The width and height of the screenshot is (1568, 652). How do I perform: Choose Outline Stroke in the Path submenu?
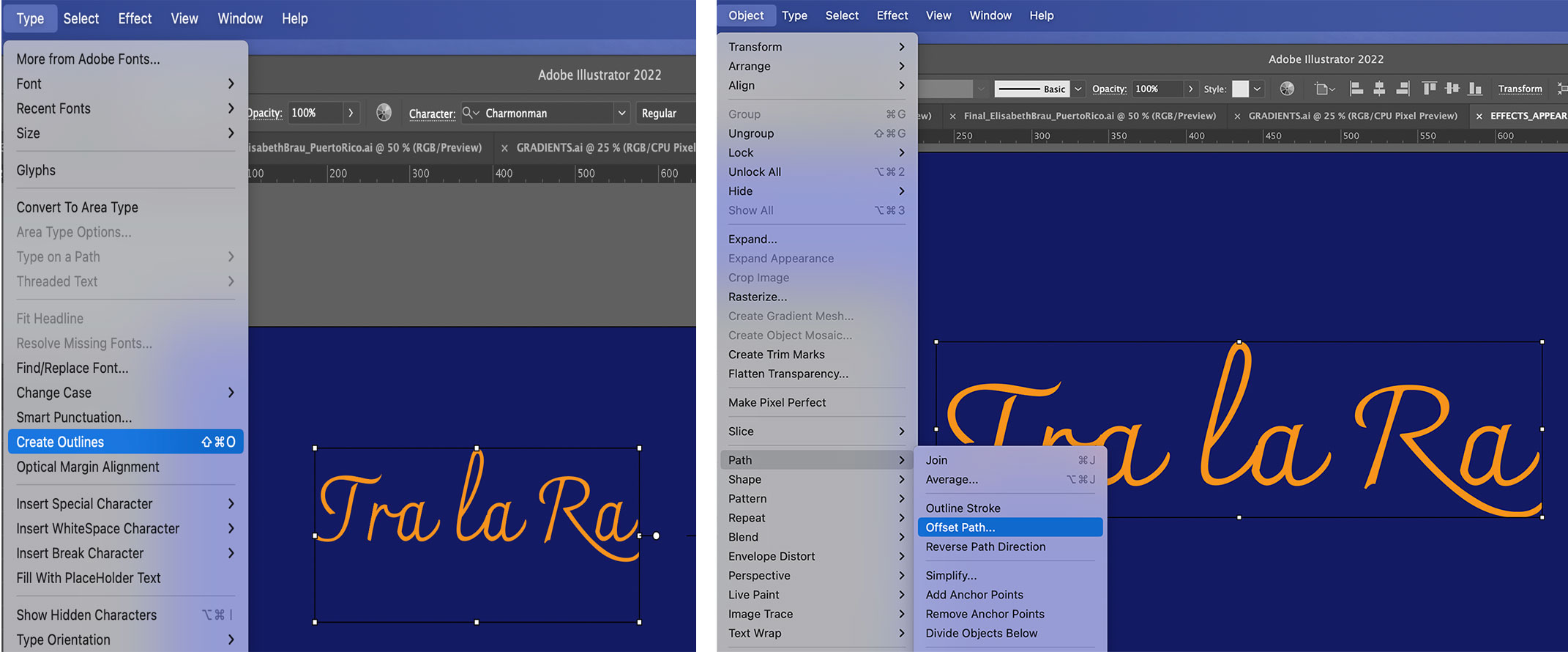click(963, 508)
